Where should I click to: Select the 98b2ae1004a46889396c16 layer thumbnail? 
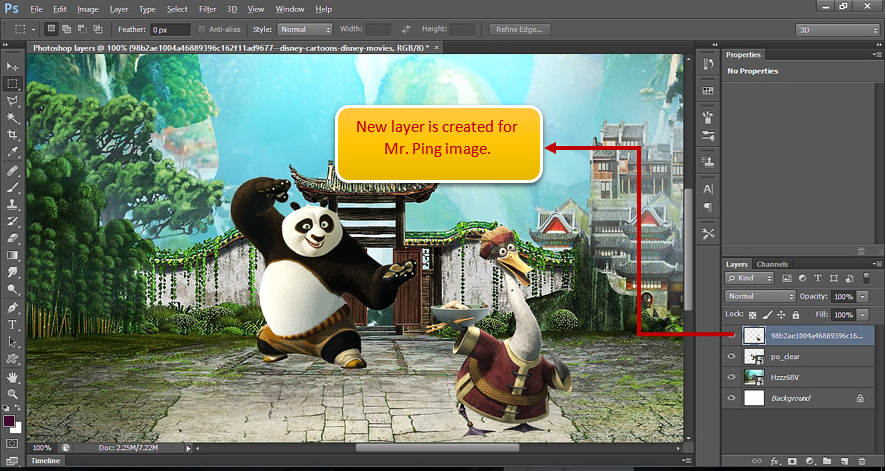click(754, 335)
